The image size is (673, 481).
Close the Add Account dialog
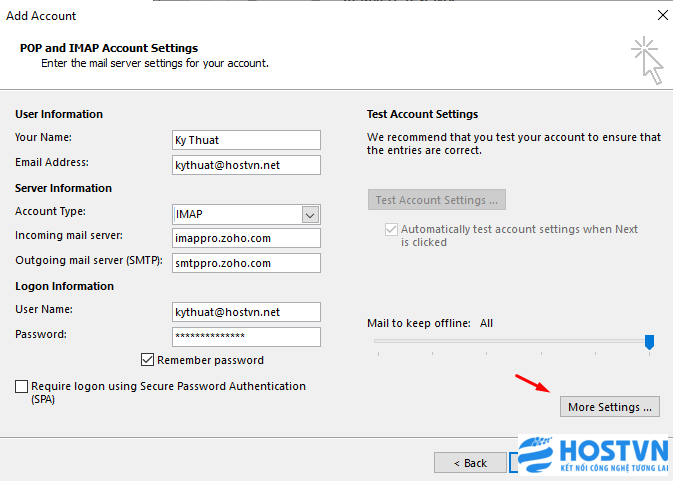(662, 15)
